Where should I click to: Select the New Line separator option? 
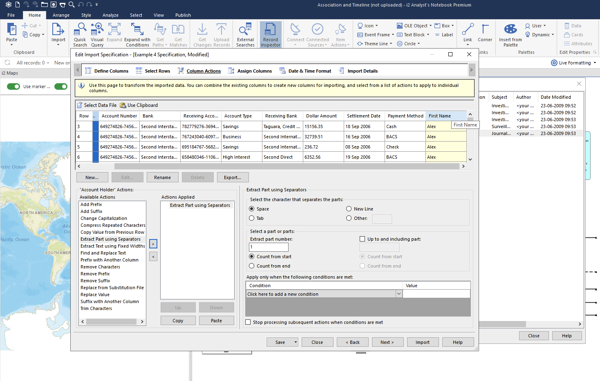point(349,209)
